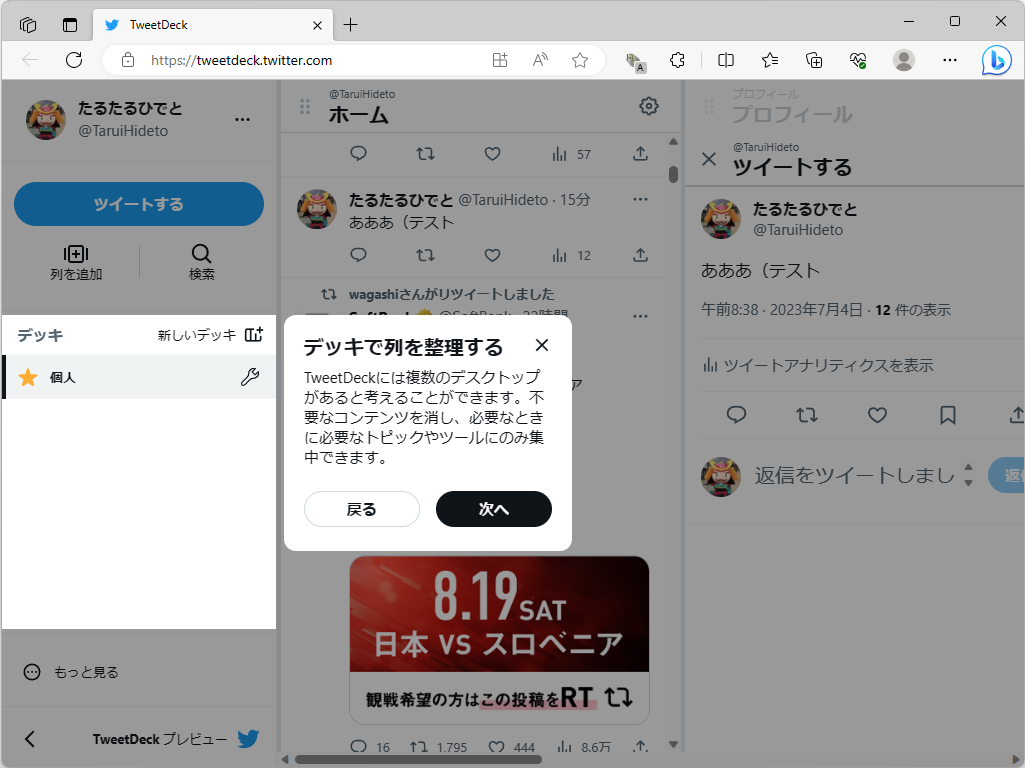This screenshot has height=768, width=1025.
Task: Reply to あああ（テスト with speech bubble icon
Action: click(x=357, y=255)
